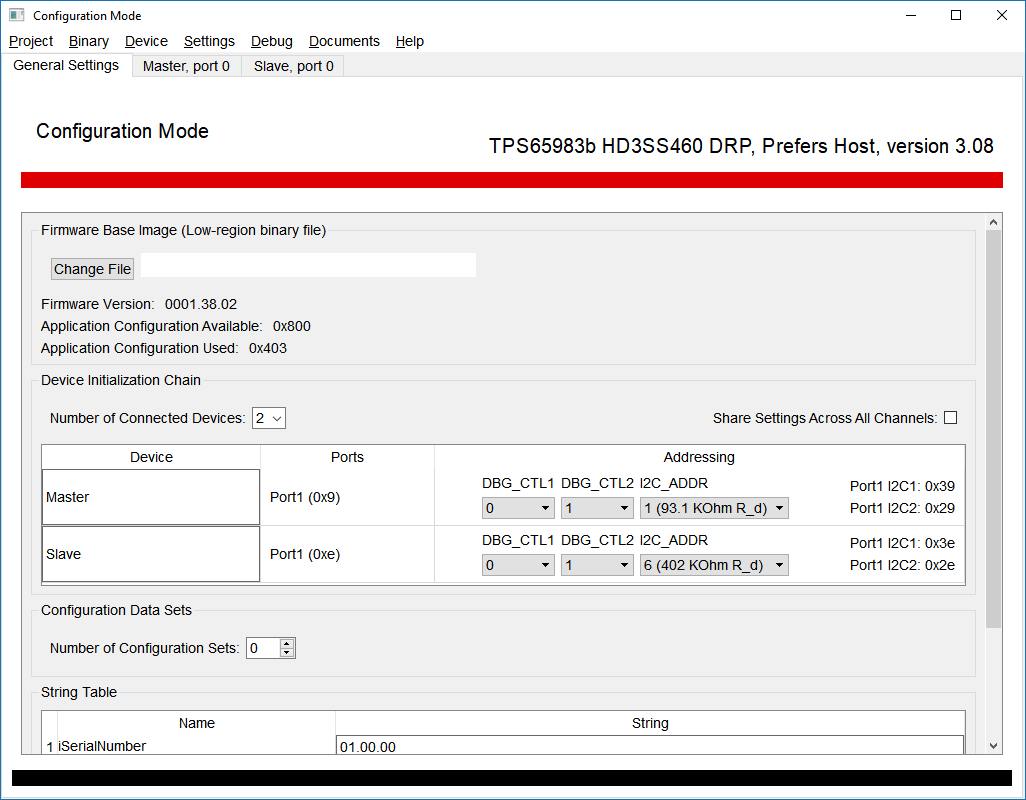The height and width of the screenshot is (800, 1026).
Task: Open Master I2C_ADDR dropdown
Action: [x=714, y=508]
